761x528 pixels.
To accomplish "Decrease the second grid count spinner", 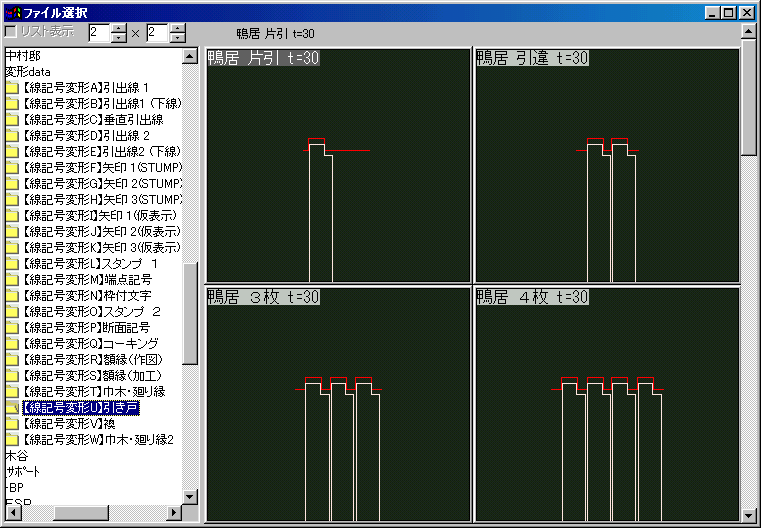I will click(x=178, y=38).
